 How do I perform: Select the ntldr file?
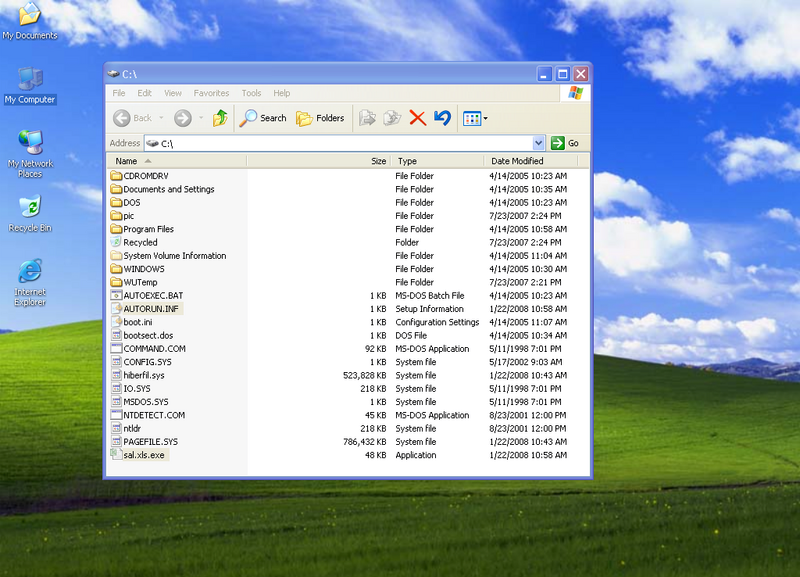tap(126, 428)
